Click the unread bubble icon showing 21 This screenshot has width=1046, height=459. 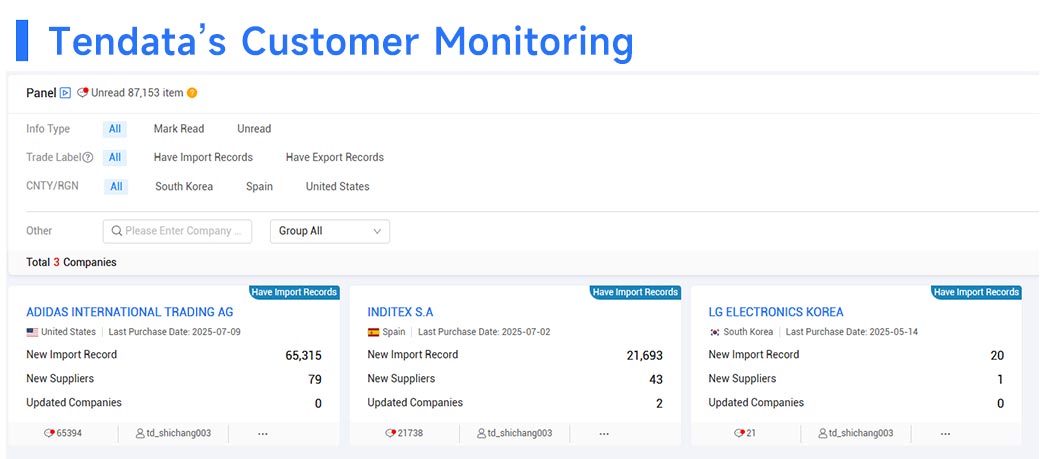click(x=738, y=433)
